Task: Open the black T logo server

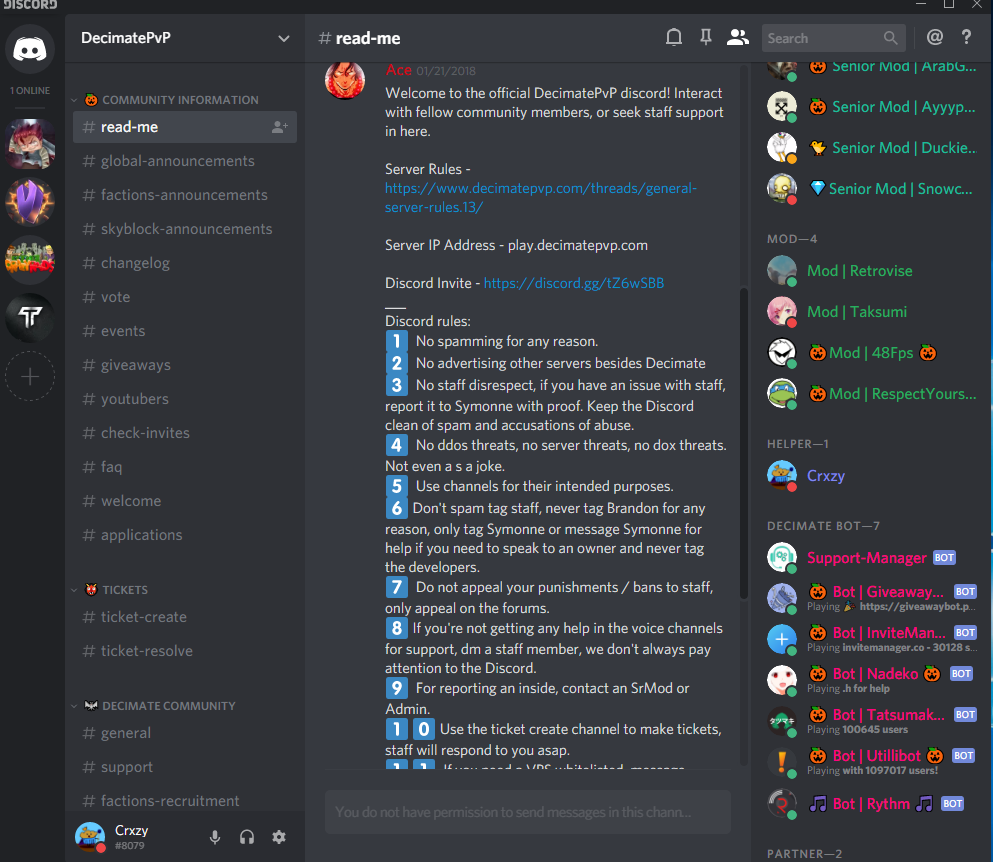Action: point(30,317)
